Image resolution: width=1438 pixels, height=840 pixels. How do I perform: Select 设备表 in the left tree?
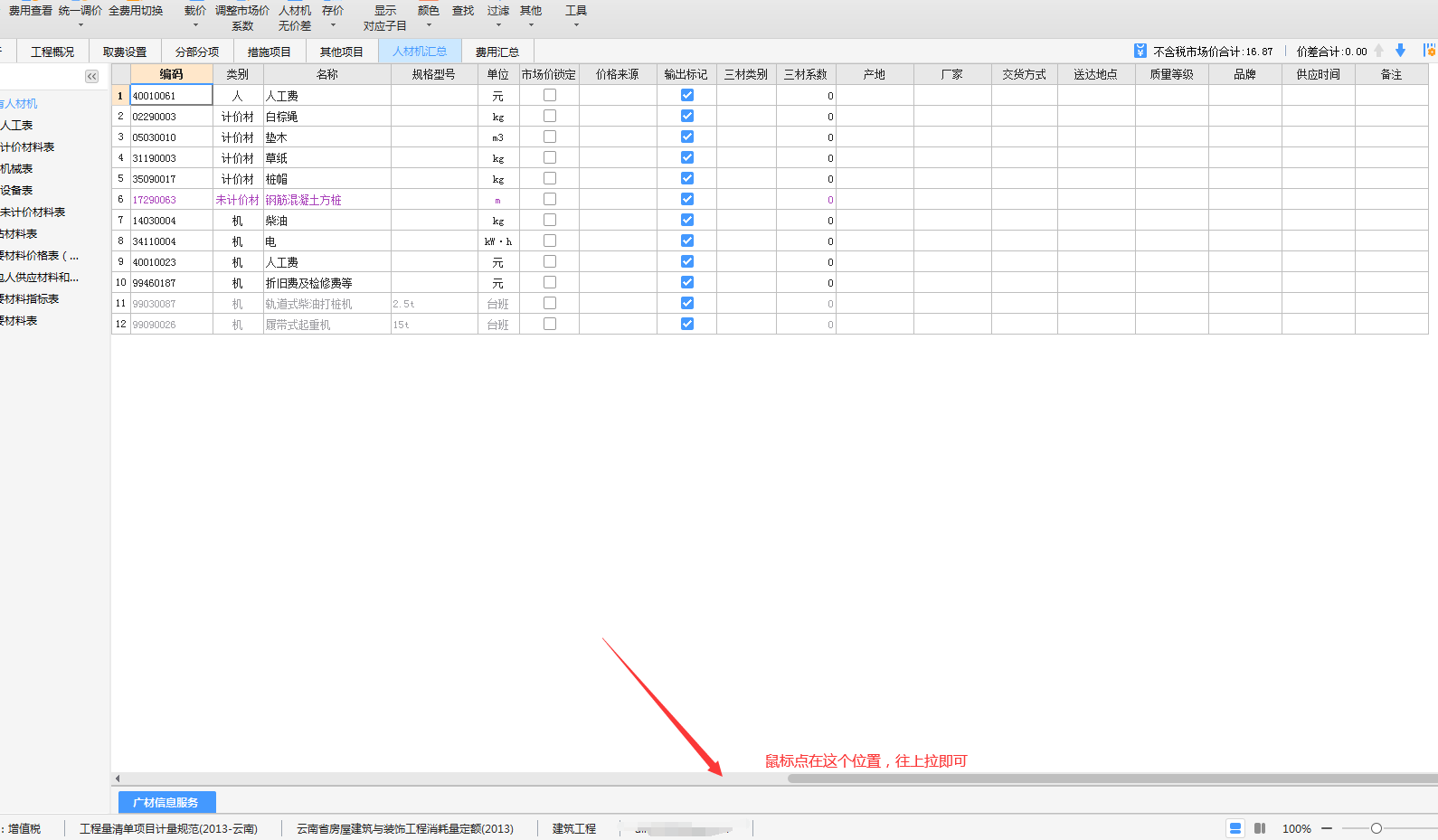point(16,190)
